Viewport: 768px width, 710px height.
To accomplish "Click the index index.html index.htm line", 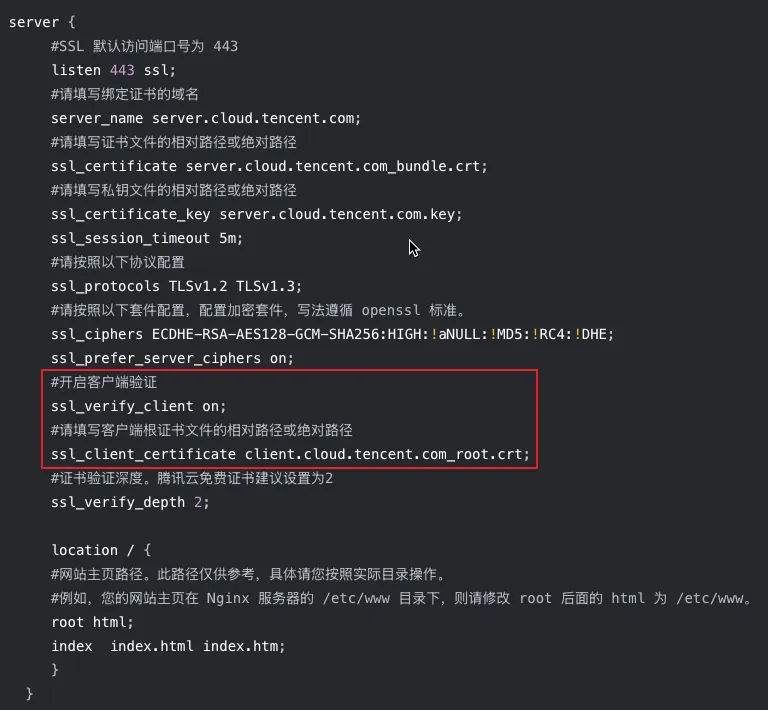I will pos(168,646).
